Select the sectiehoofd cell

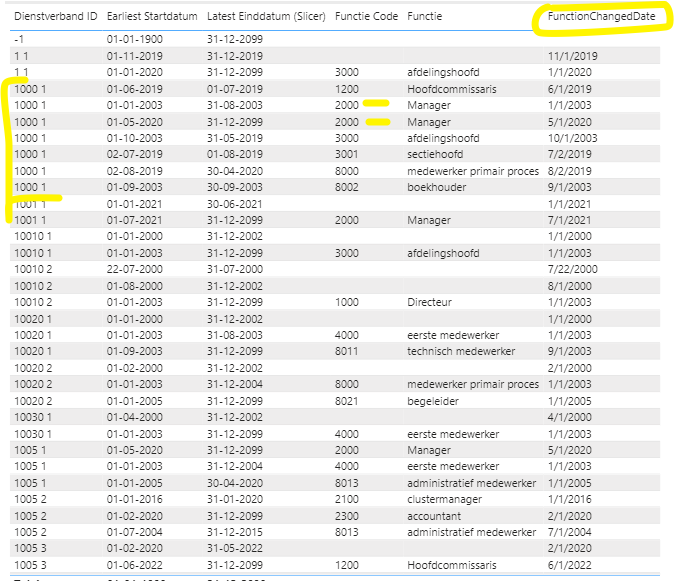coord(437,154)
